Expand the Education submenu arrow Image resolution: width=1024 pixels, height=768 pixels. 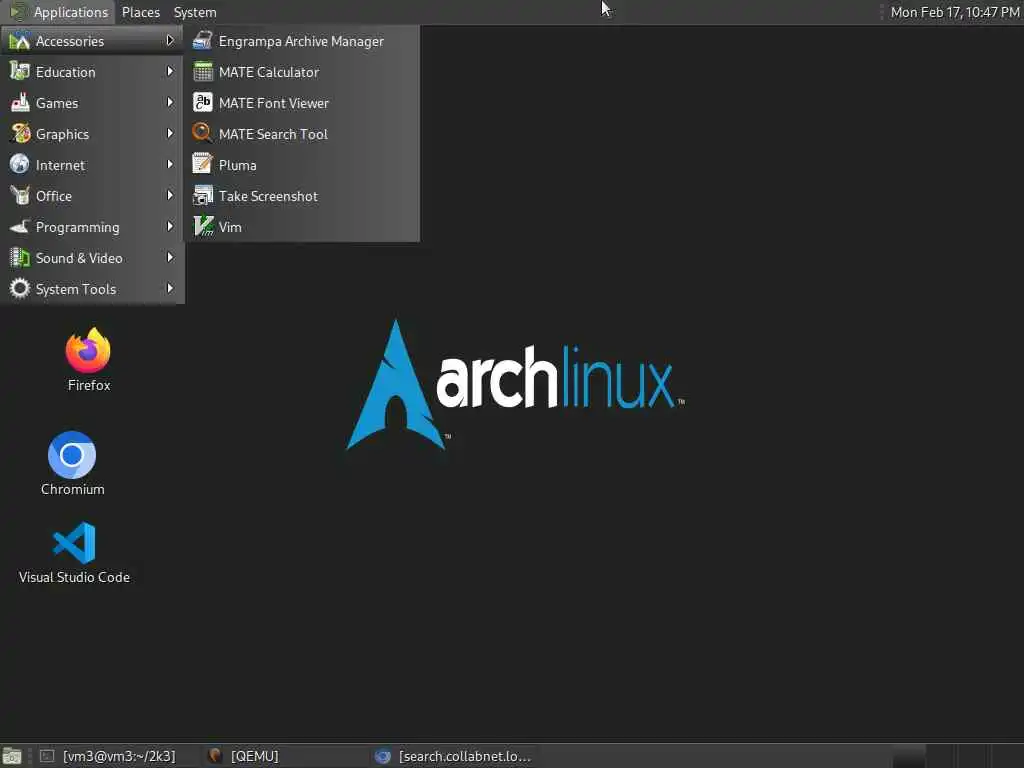170,71
